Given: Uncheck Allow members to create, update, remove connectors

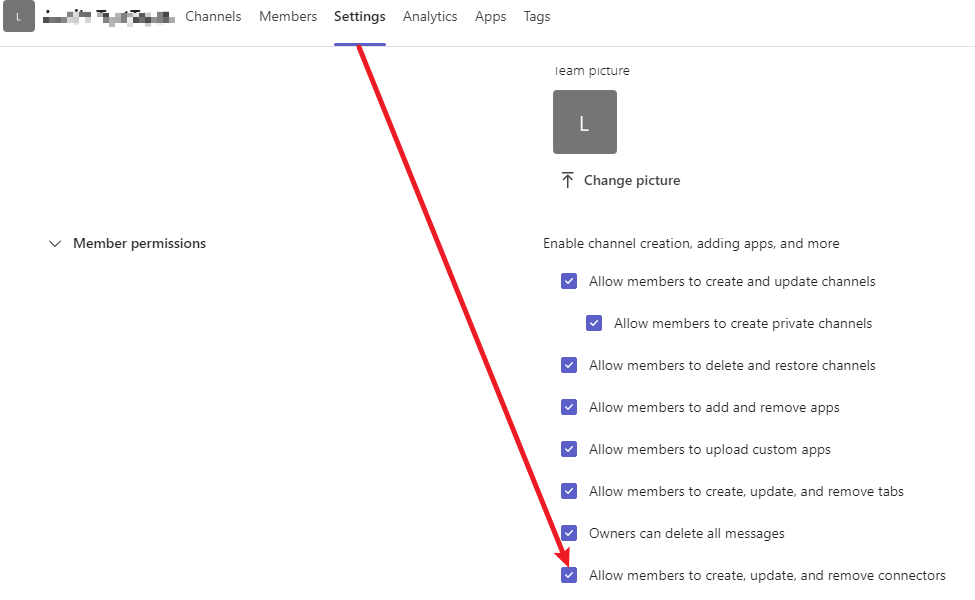Looking at the screenshot, I should coord(569,575).
